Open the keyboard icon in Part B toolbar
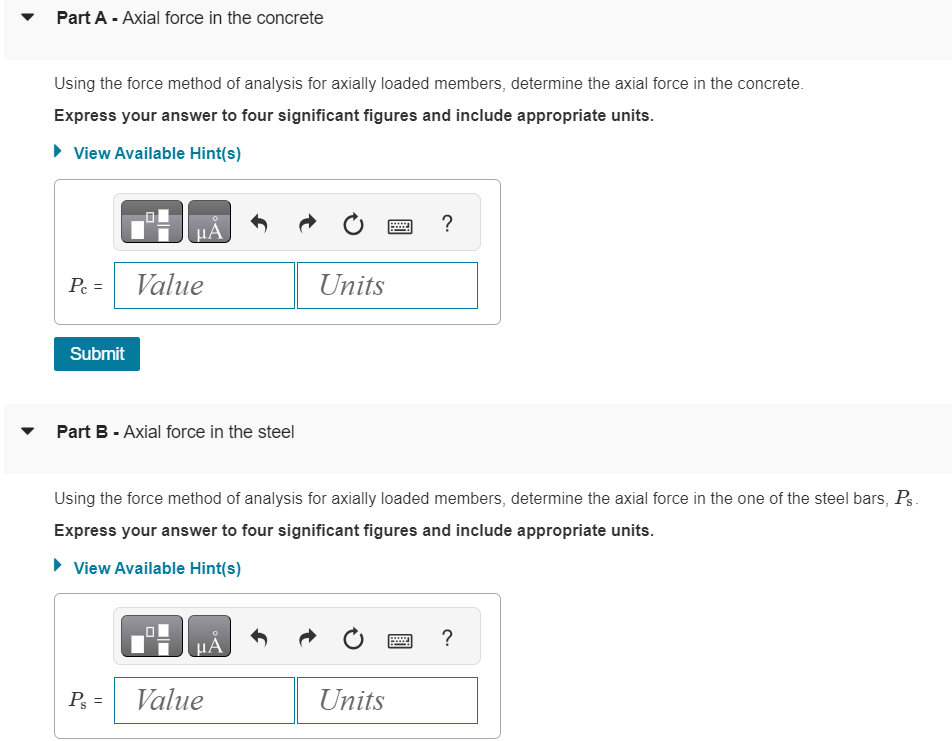Screen dimensions: 952x741 pyautogui.click(x=399, y=640)
